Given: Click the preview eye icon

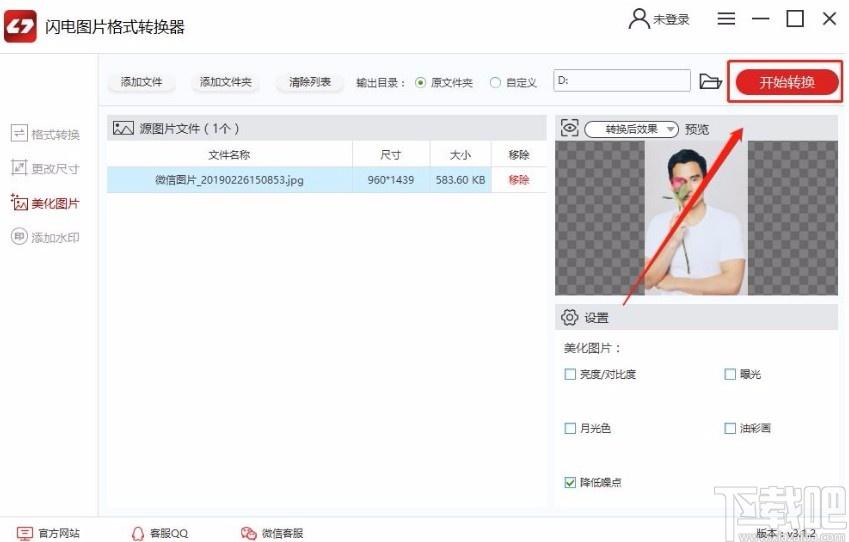Looking at the screenshot, I should coord(570,128).
